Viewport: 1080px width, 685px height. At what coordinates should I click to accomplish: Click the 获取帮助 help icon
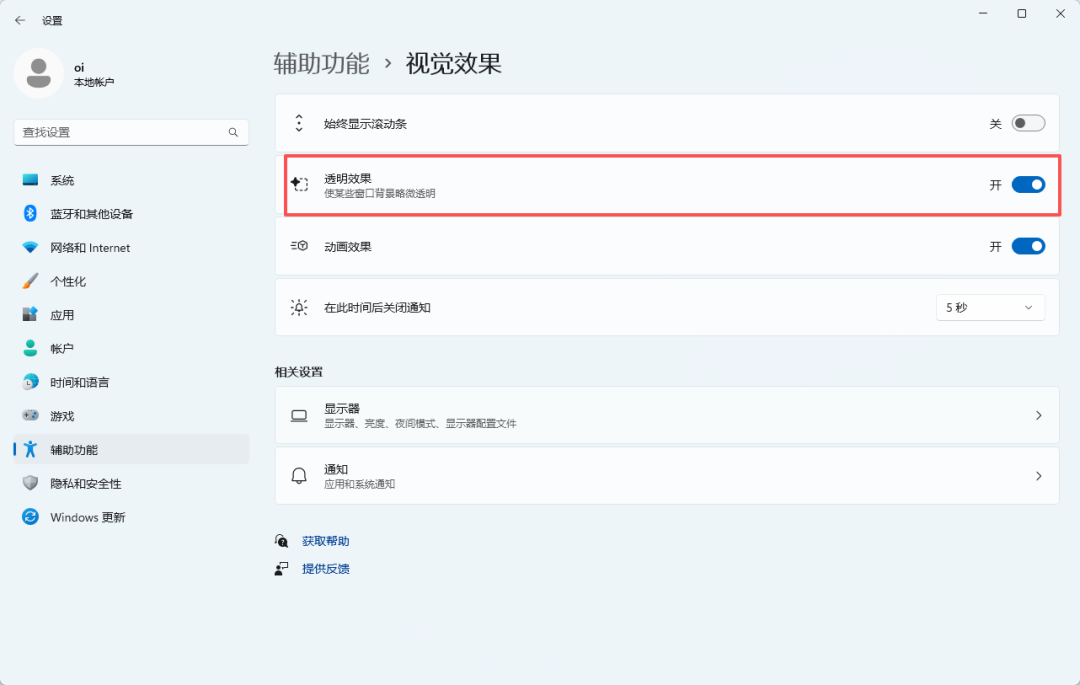pyautogui.click(x=282, y=541)
